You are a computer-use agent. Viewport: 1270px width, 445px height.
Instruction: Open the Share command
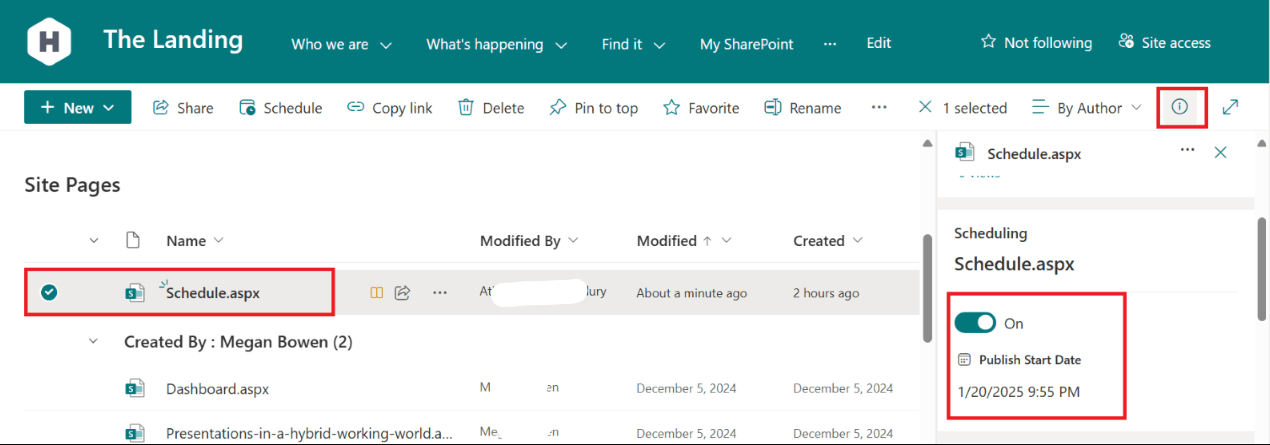pyautogui.click(x=183, y=108)
